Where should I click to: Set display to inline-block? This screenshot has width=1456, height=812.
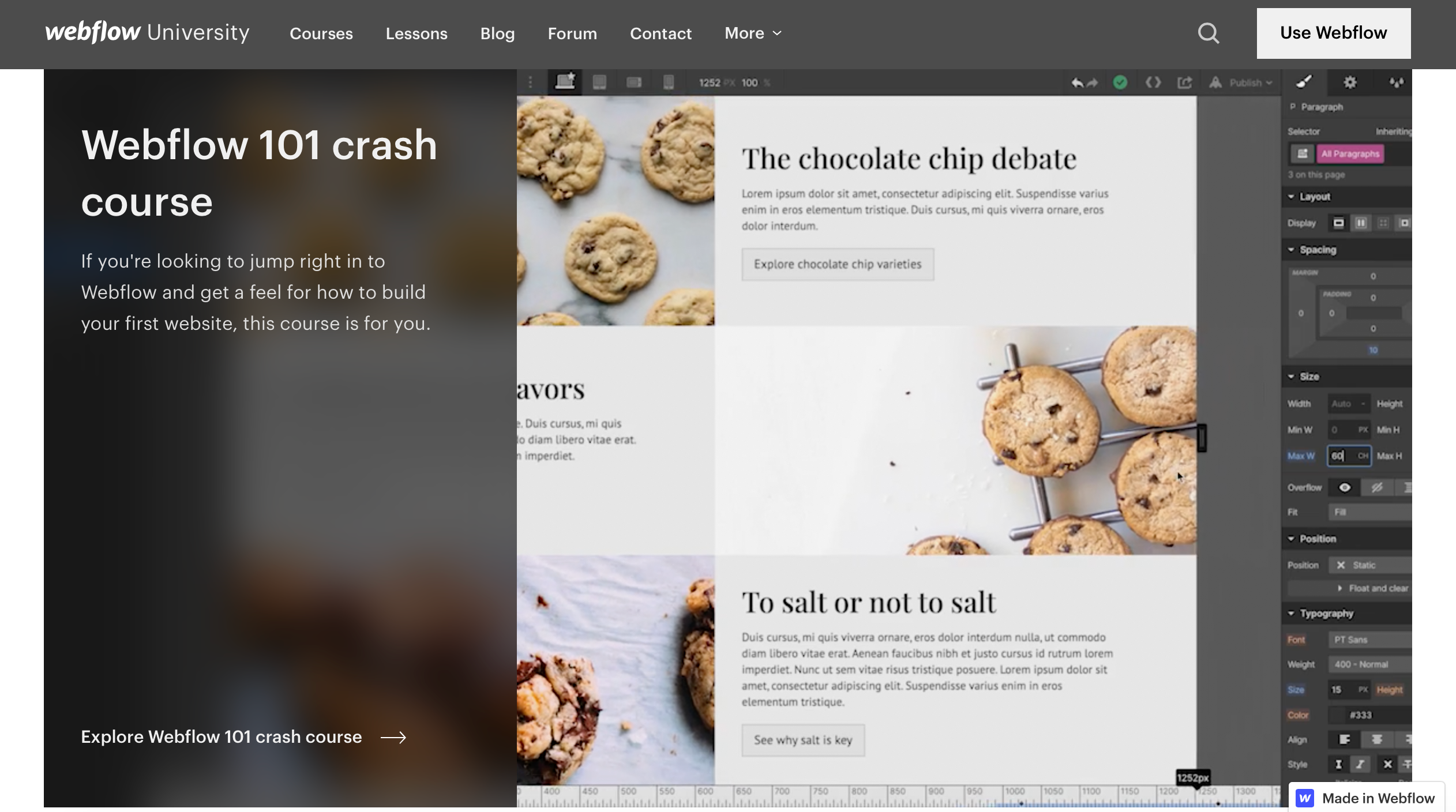tap(1404, 223)
